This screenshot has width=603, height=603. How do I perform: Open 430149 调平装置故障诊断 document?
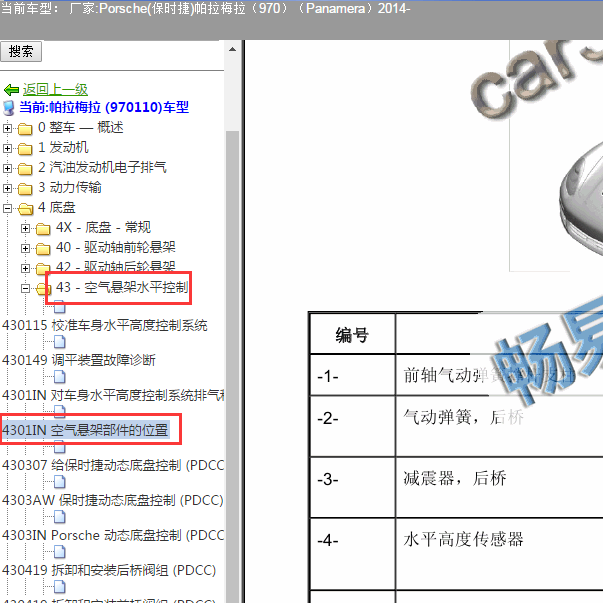pyautogui.click(x=78, y=360)
